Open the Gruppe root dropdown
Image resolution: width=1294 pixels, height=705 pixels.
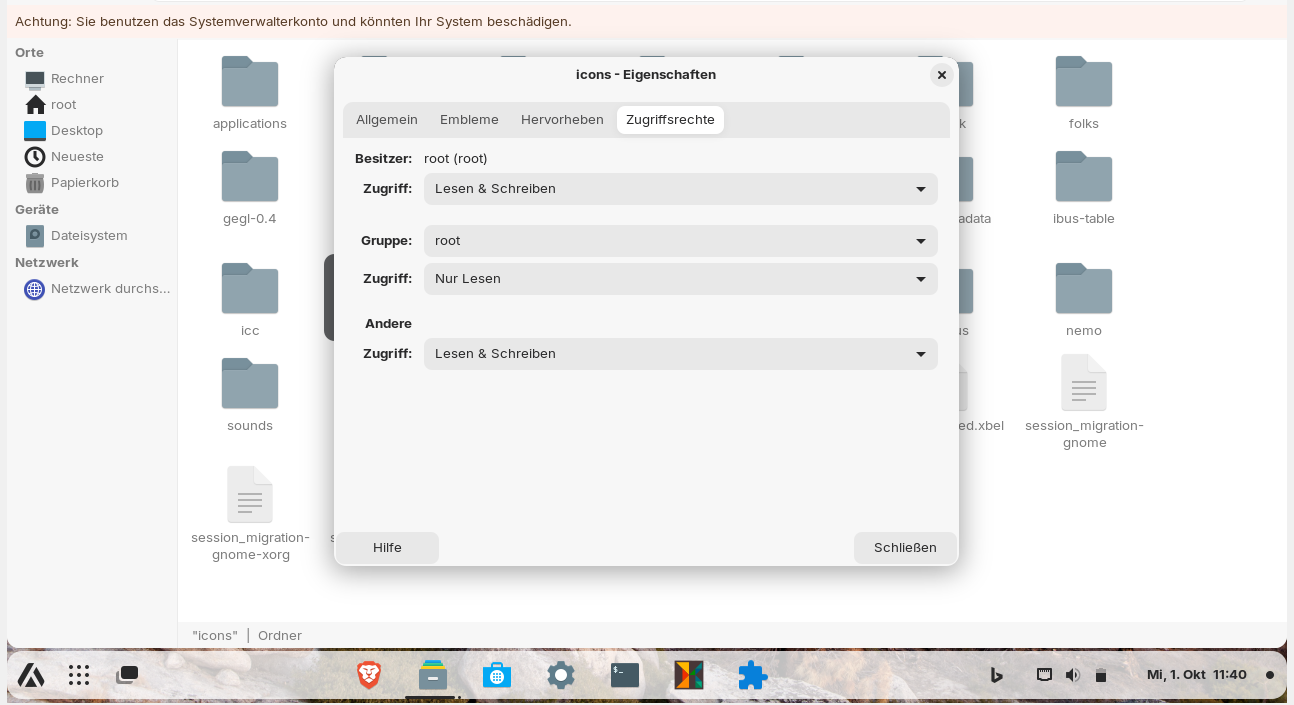pos(680,241)
